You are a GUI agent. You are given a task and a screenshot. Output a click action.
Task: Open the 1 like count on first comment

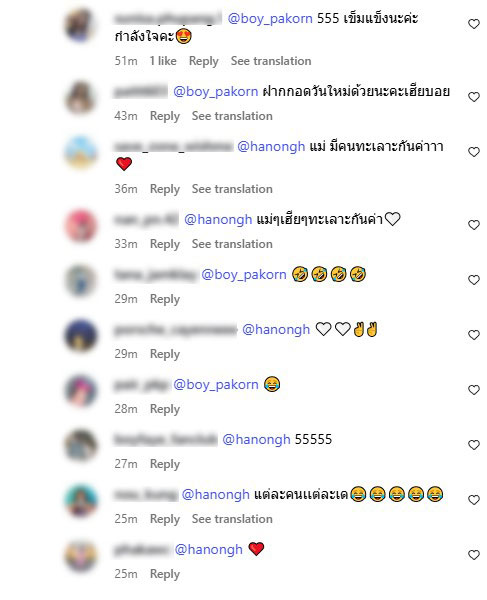tap(163, 61)
